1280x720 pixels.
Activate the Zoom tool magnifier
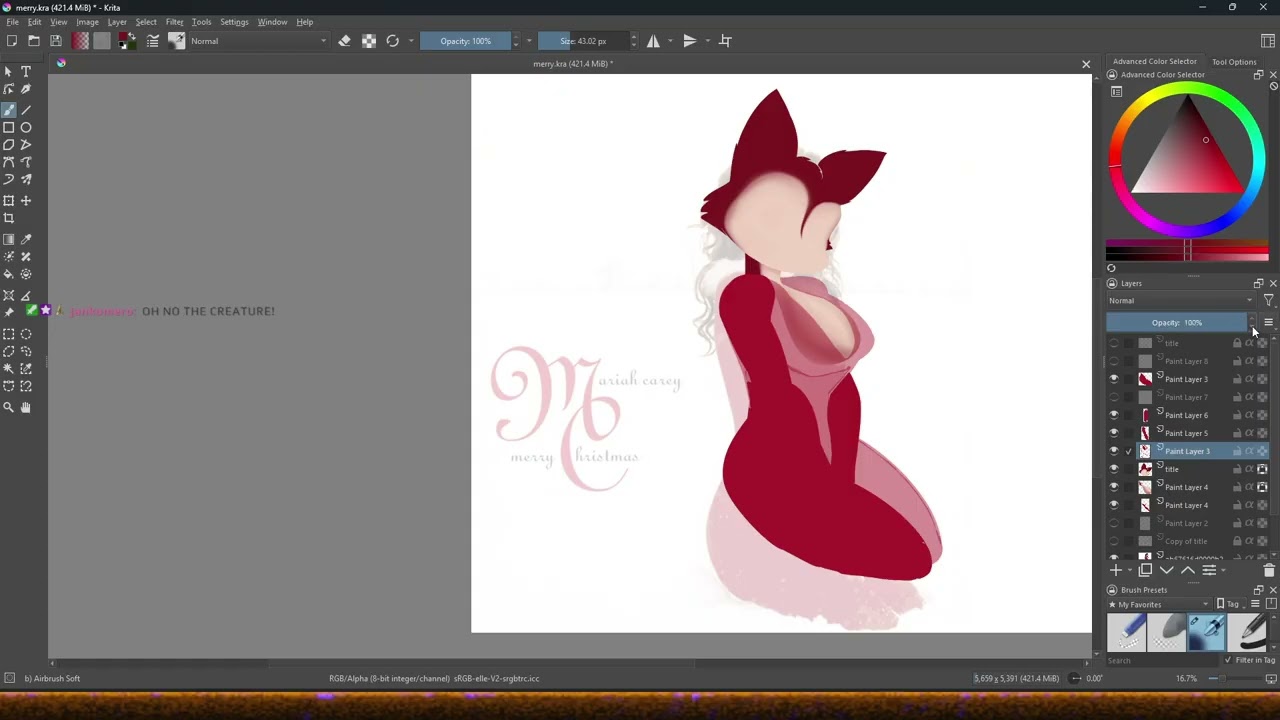point(9,407)
